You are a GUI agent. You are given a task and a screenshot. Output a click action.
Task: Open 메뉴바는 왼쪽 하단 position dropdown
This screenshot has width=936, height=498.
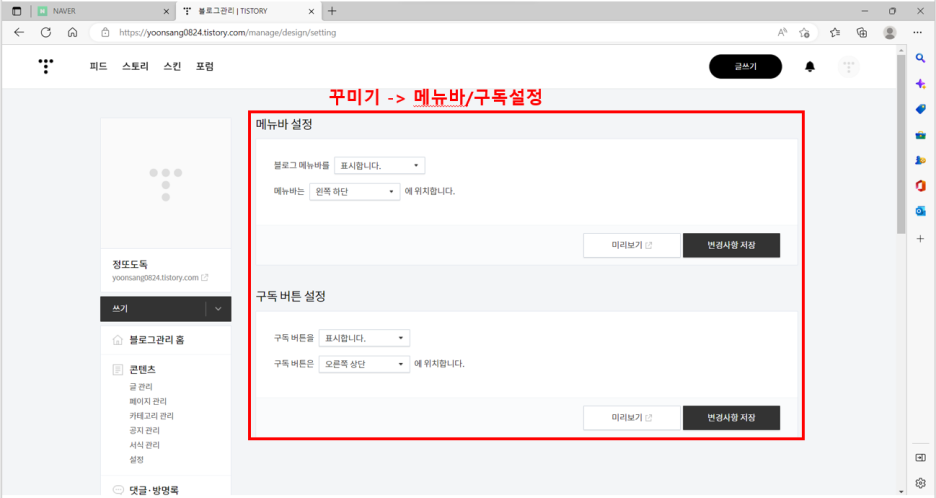click(355, 191)
